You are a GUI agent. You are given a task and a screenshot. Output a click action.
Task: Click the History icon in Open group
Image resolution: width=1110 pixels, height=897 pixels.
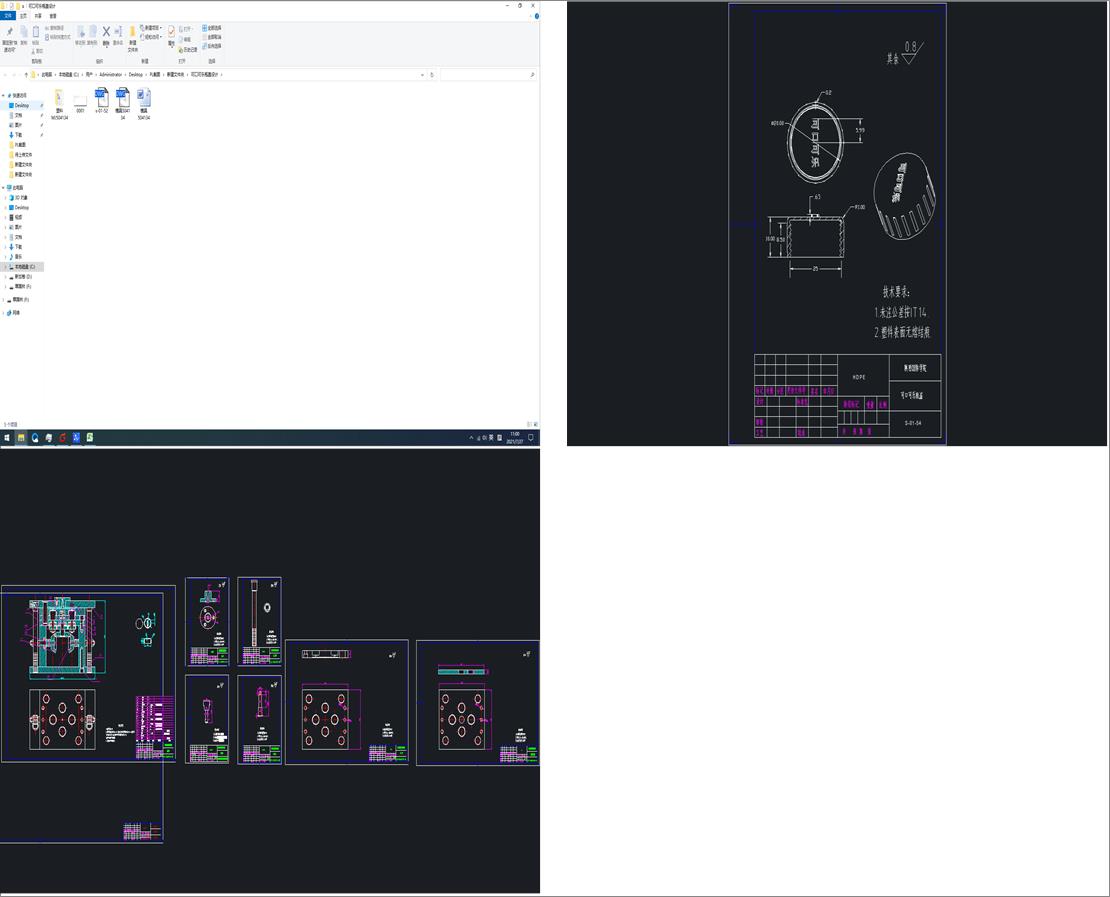[x=188, y=50]
